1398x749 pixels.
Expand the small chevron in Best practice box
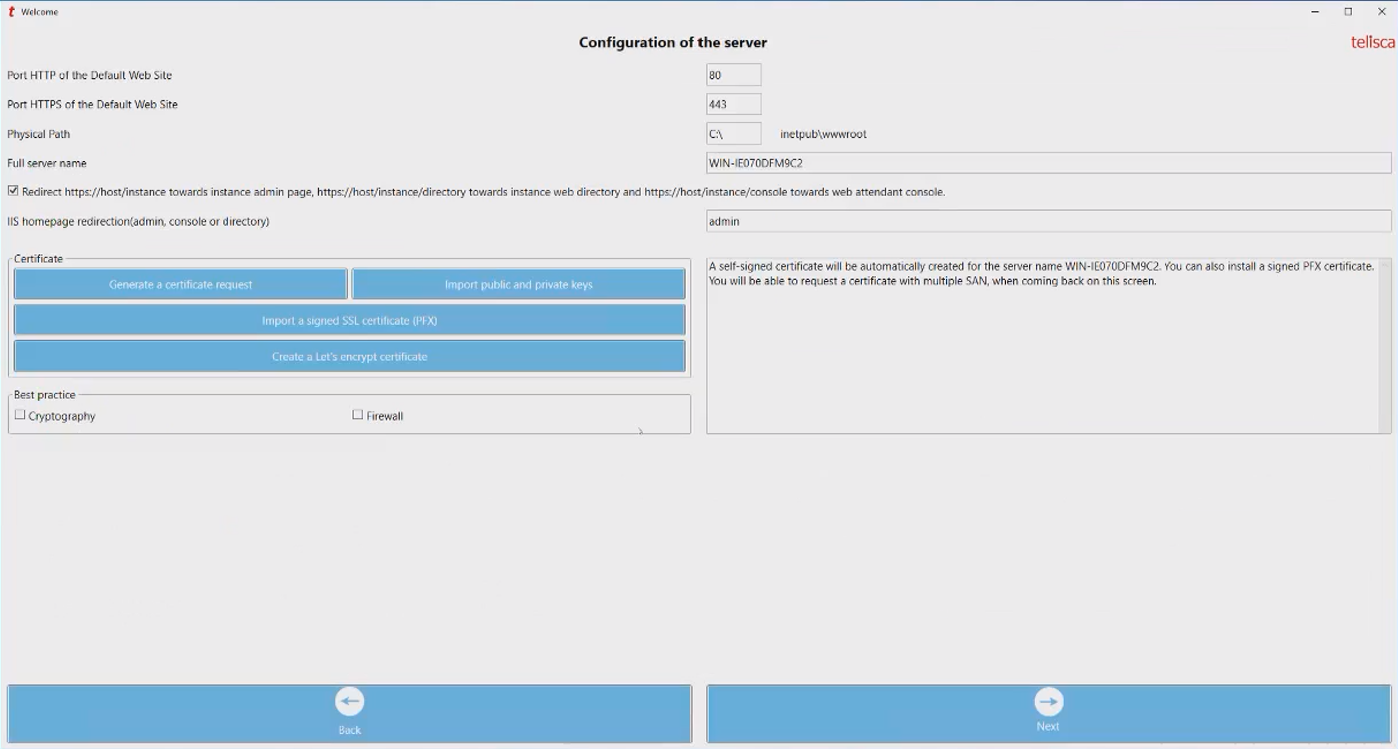[x=640, y=431]
